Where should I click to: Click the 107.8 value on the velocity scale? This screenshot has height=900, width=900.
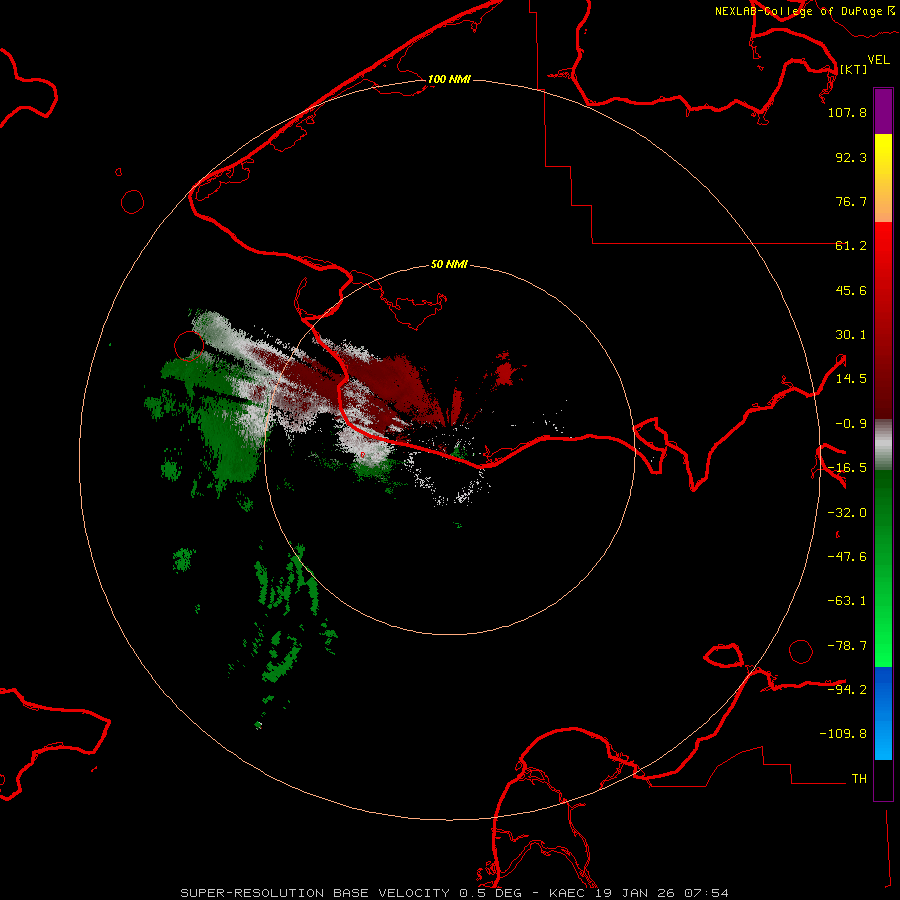click(847, 112)
